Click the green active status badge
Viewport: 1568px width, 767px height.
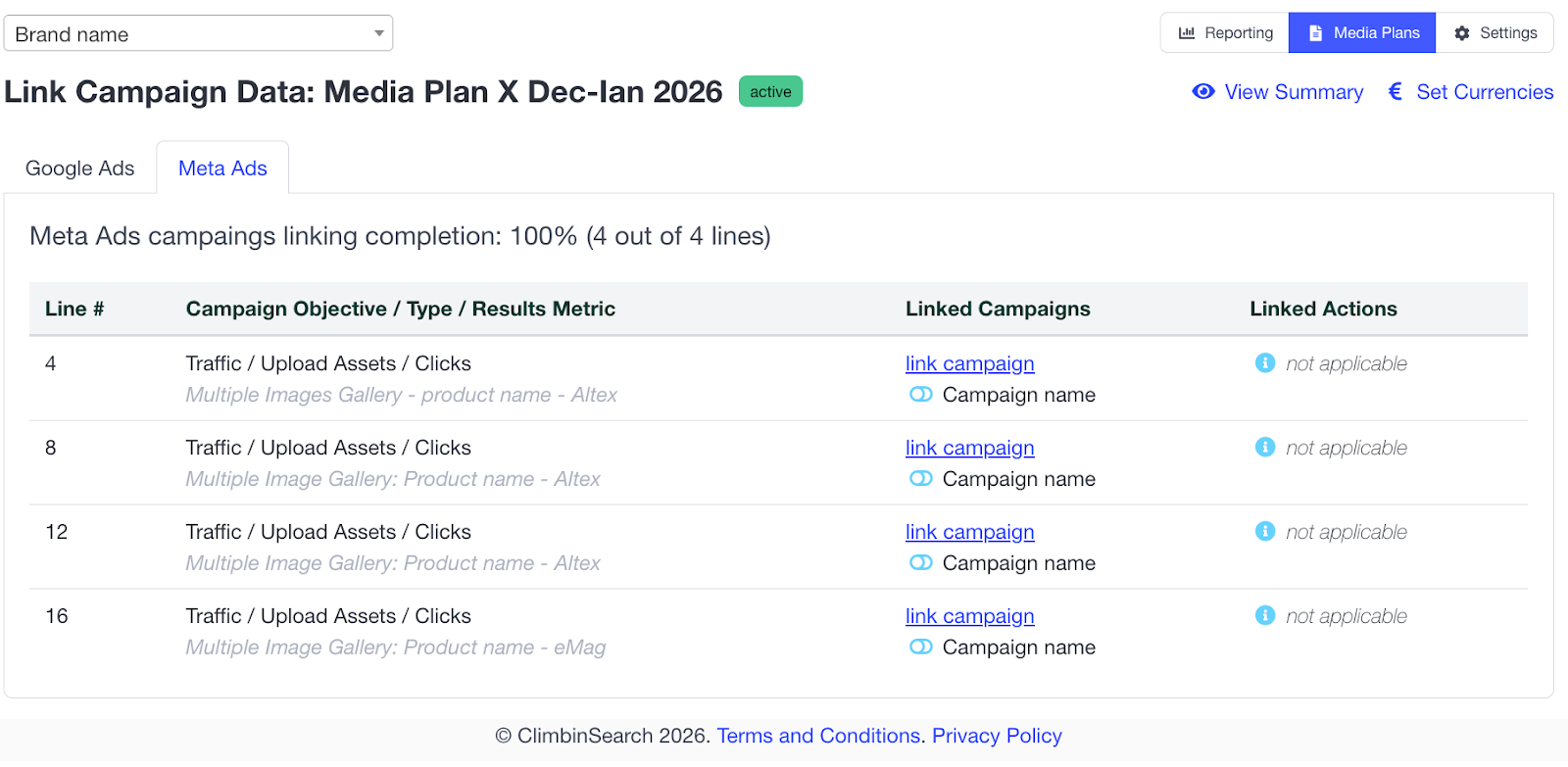coord(770,91)
